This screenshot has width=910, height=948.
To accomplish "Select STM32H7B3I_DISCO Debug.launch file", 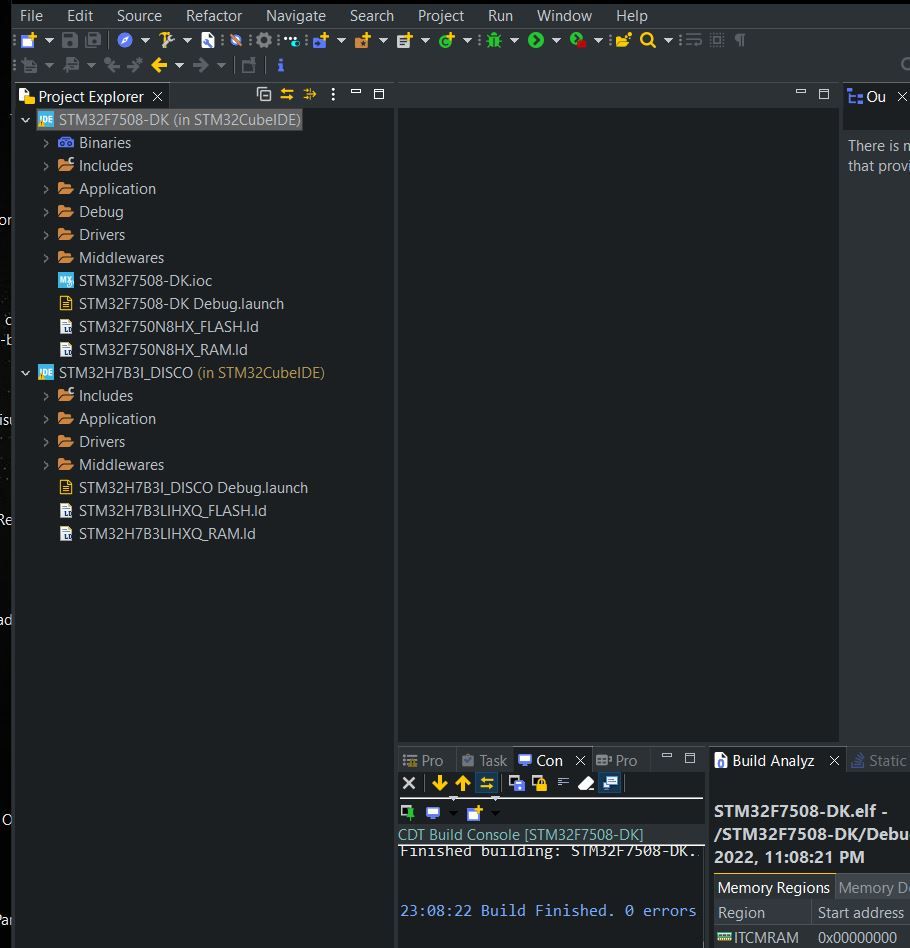I will coord(193,488).
